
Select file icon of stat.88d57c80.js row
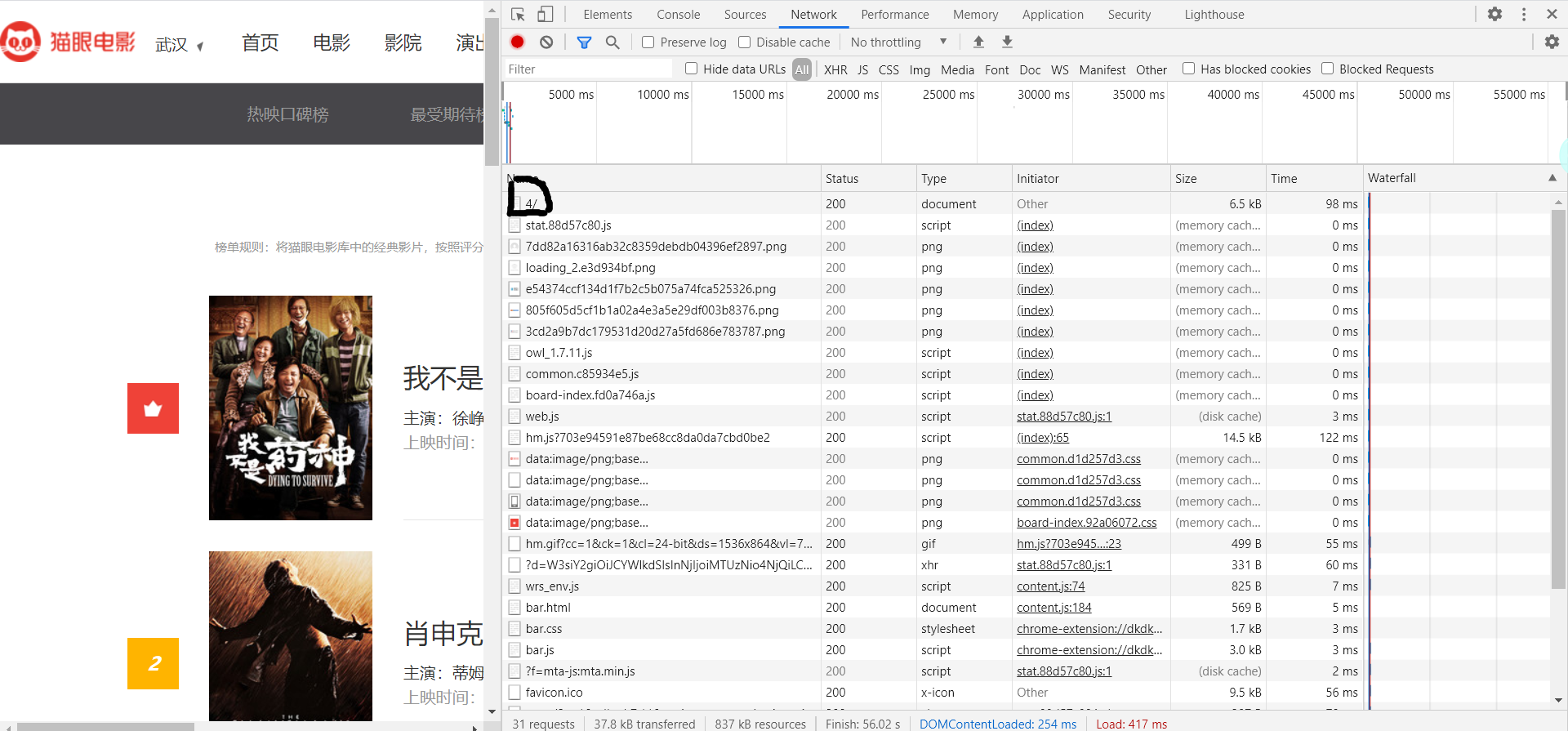(514, 225)
